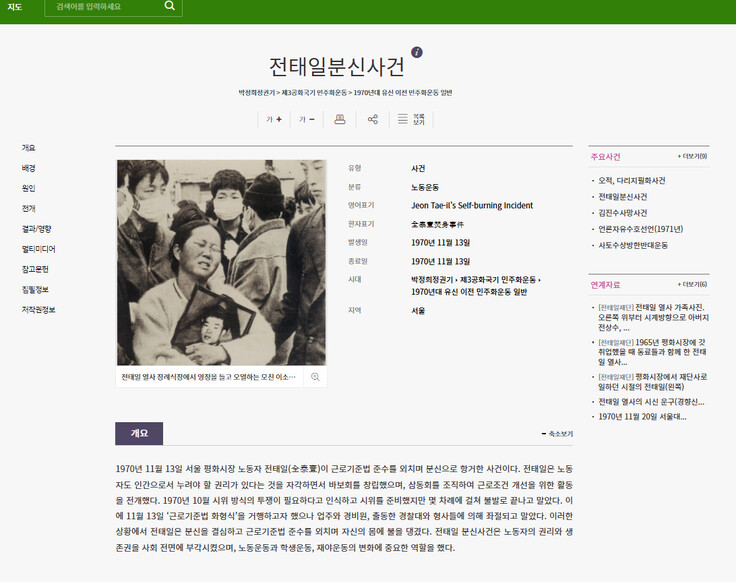This screenshot has width=736, height=582.
Task: Click the search magnifier icon in header
Action: pos(170,6)
